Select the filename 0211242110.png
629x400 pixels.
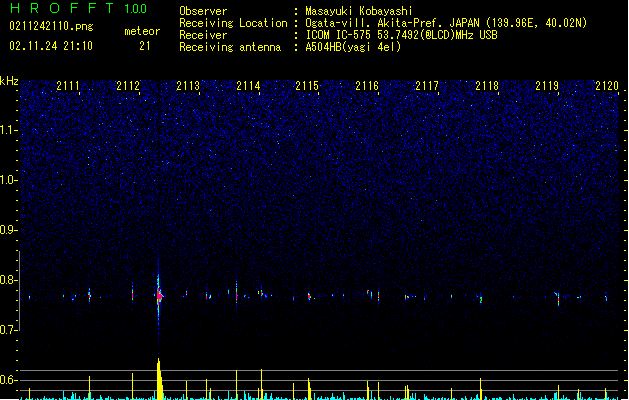(x=51, y=26)
